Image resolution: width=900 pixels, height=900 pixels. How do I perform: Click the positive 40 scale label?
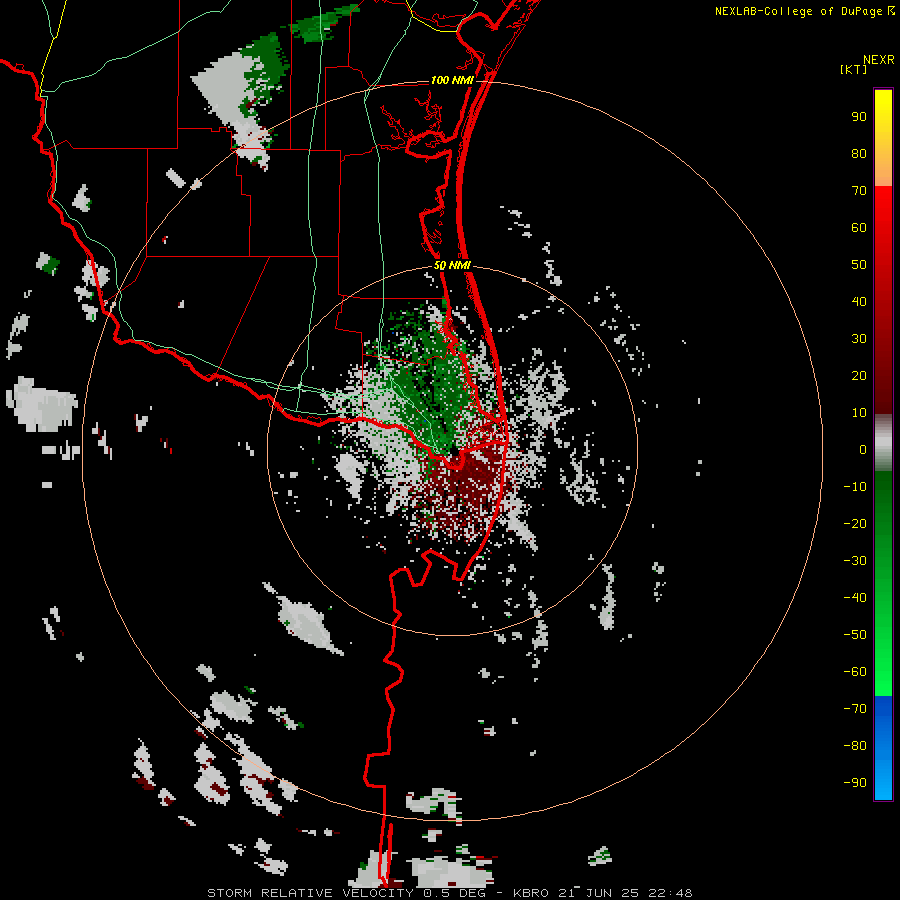[859, 302]
